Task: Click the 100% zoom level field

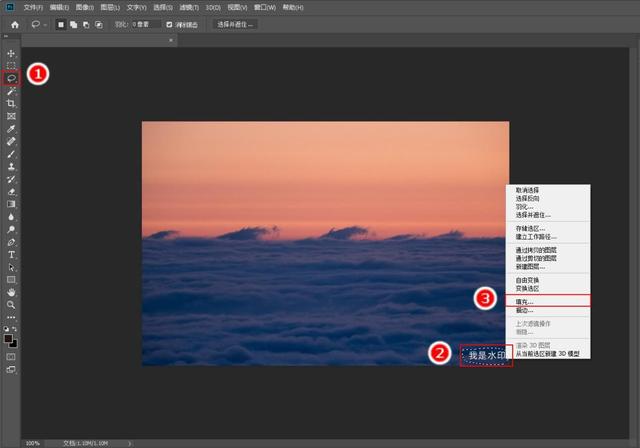Action: coord(33,443)
